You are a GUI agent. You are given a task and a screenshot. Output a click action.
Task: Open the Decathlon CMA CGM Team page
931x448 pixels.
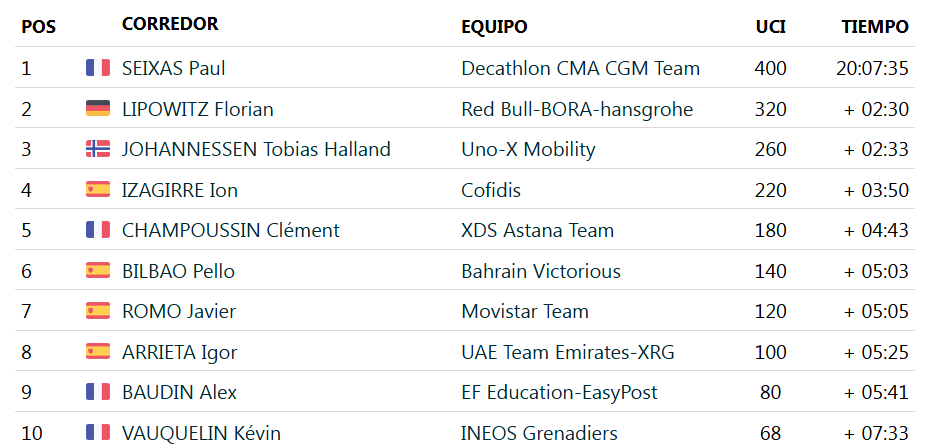pos(580,68)
